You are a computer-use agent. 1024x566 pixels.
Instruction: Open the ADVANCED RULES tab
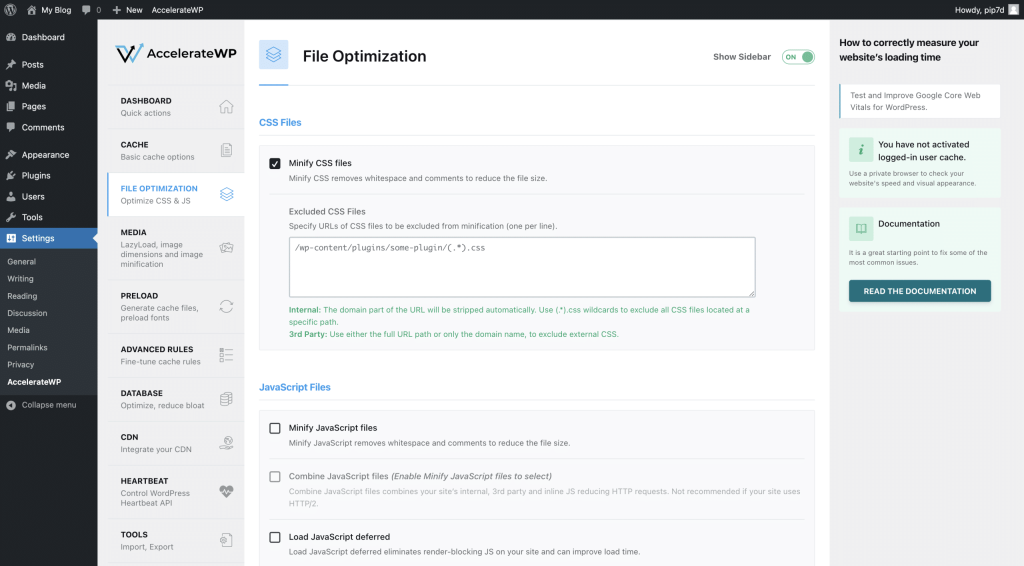pos(176,355)
